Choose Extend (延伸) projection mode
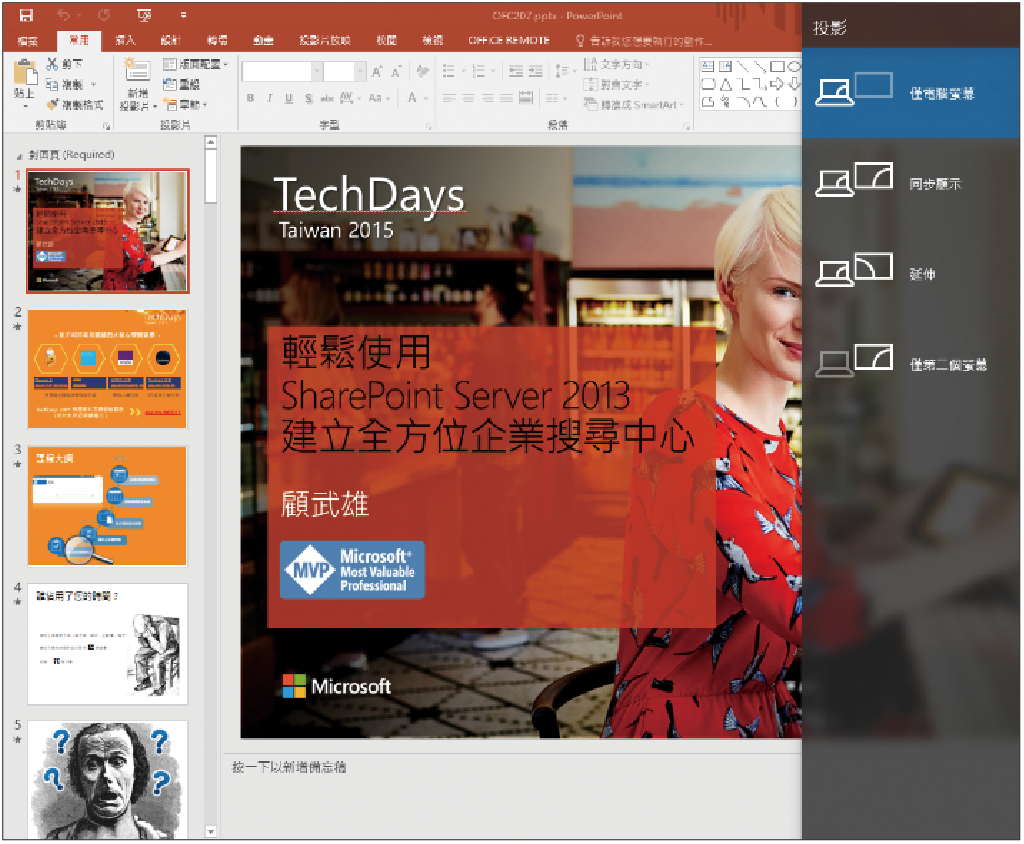1024x844 pixels. click(x=911, y=273)
